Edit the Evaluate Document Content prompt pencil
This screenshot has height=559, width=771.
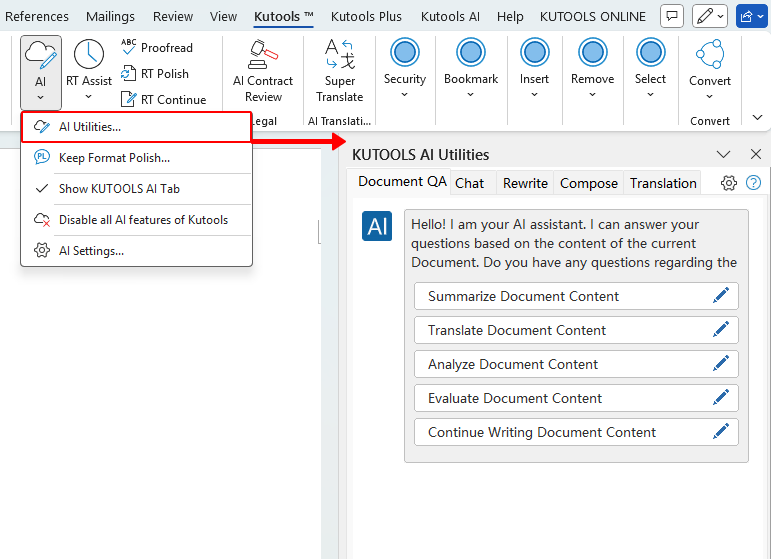(x=721, y=397)
